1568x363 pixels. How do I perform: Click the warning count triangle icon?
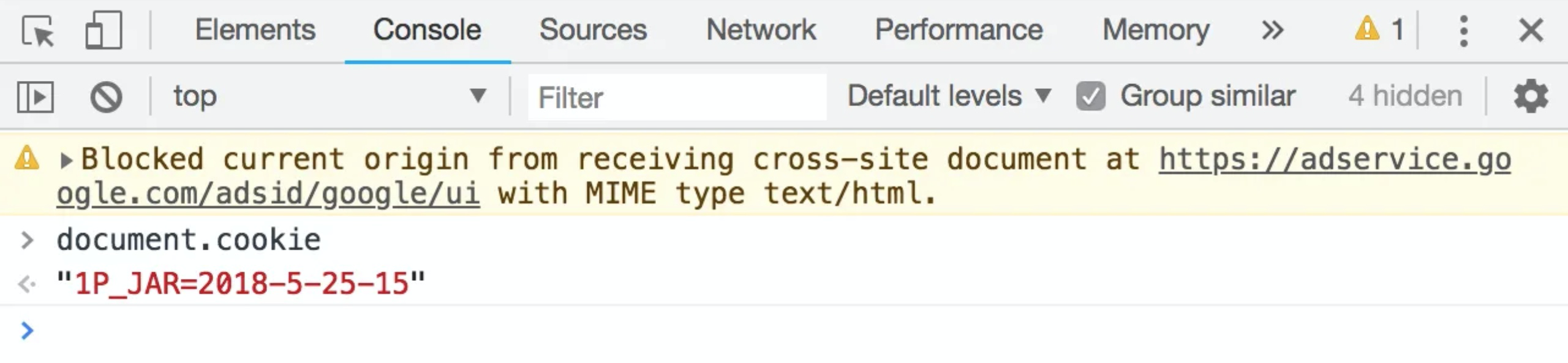coord(1366,29)
